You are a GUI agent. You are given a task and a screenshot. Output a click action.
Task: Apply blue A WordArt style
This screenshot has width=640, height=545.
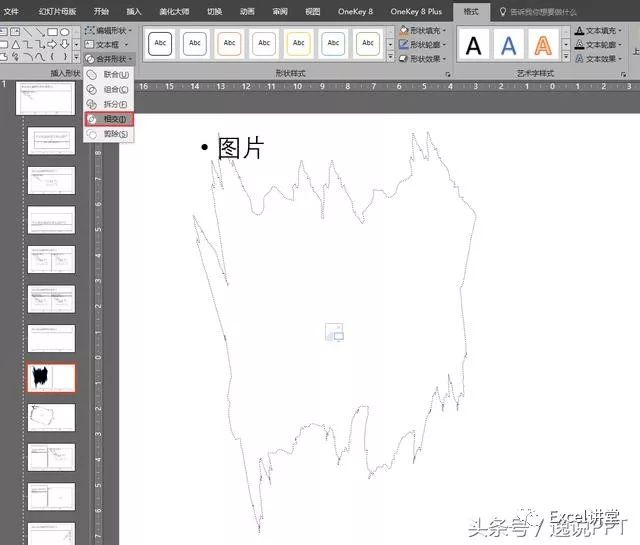(x=509, y=45)
